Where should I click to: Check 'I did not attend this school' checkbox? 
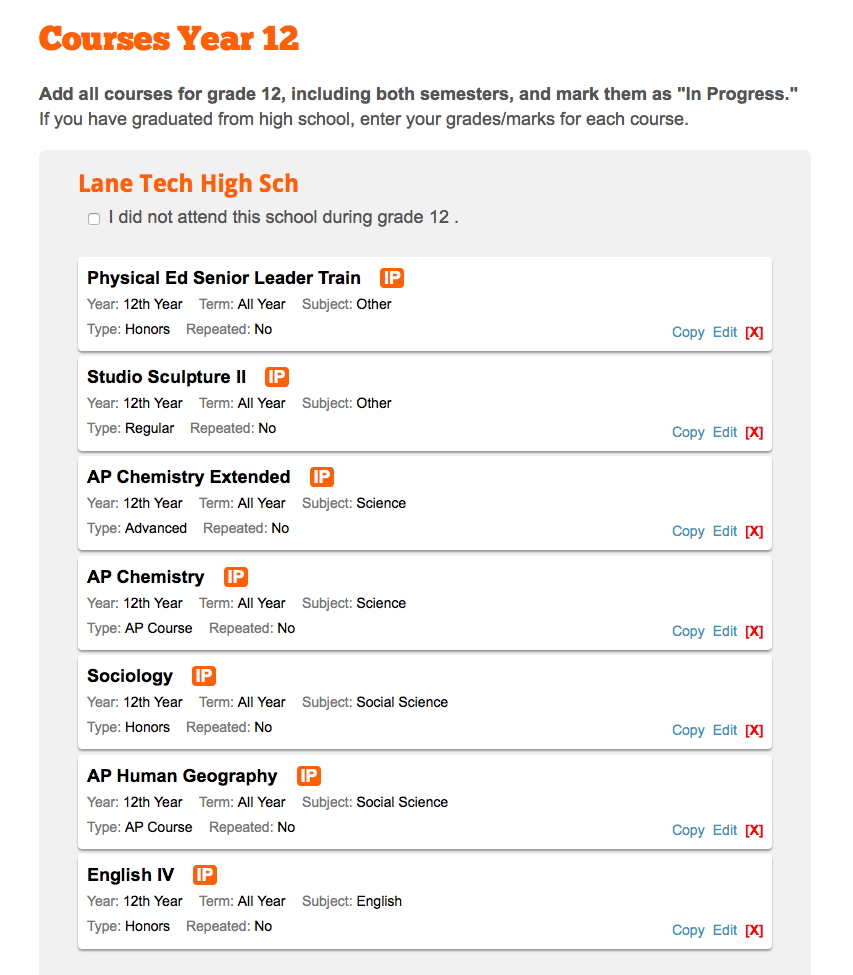click(x=94, y=219)
